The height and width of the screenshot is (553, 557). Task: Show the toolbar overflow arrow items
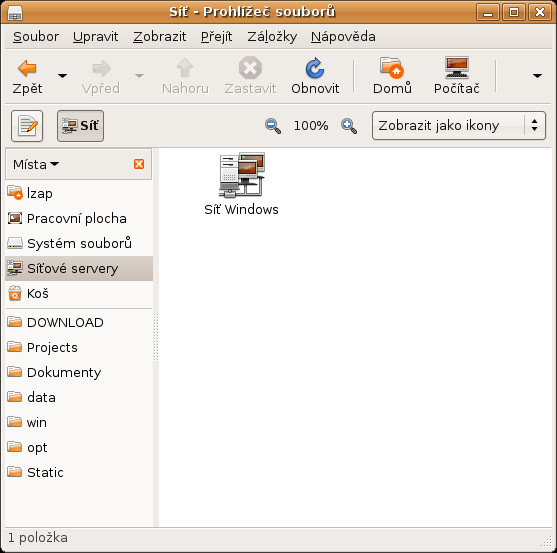[x=537, y=76]
